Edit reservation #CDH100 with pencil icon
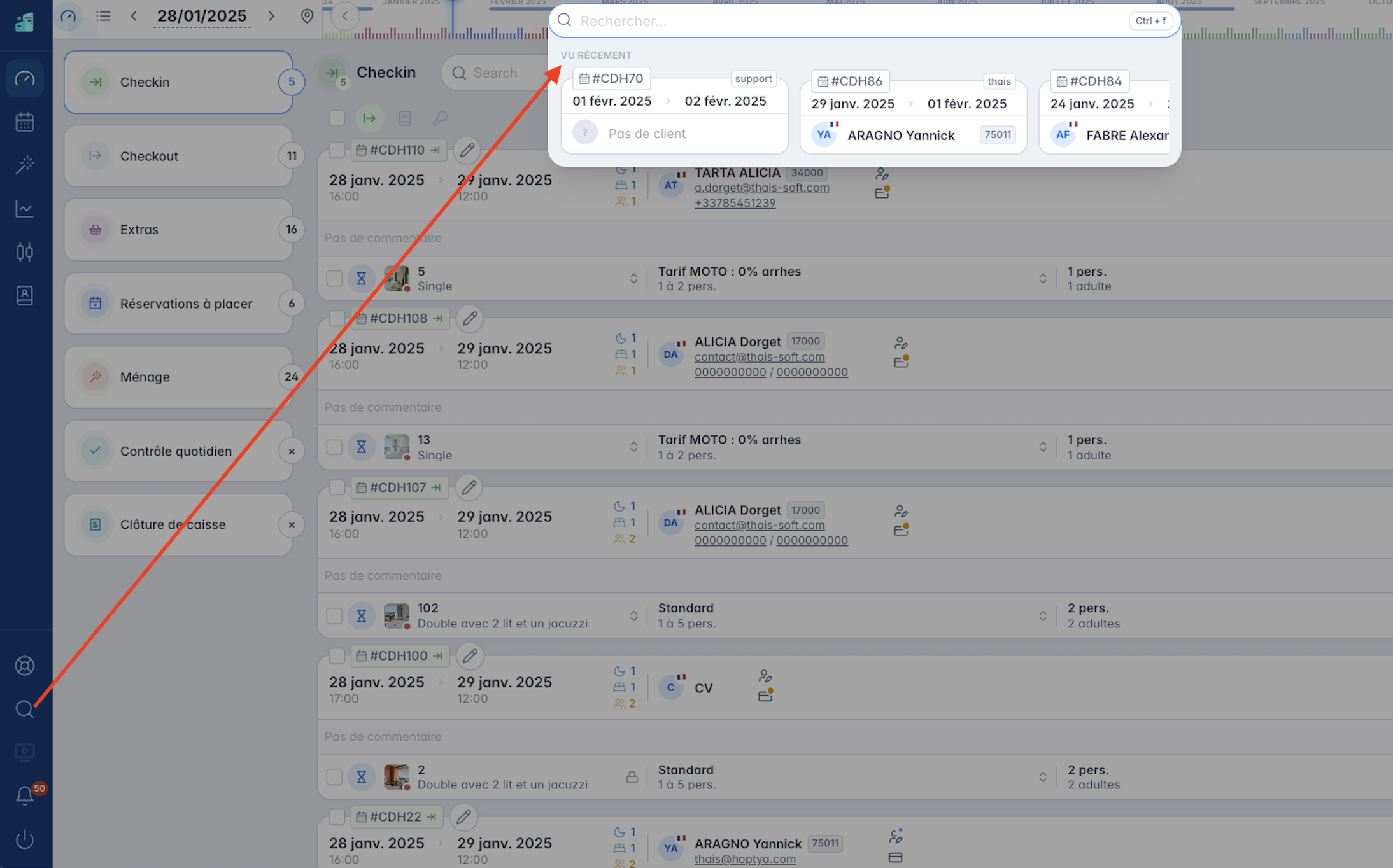Viewport: 1393px width, 868px height. pyautogui.click(x=469, y=656)
